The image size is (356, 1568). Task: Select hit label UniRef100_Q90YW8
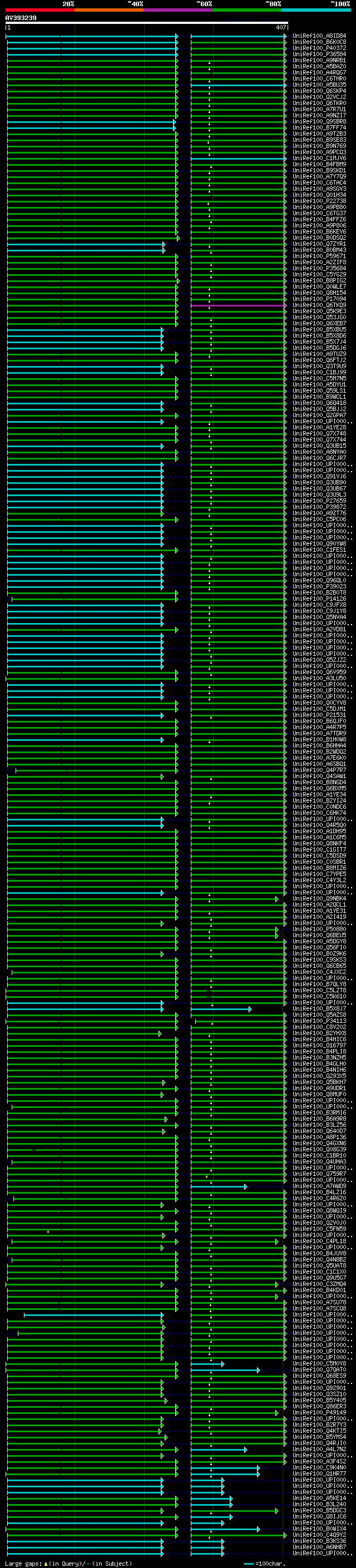tap(319, 543)
